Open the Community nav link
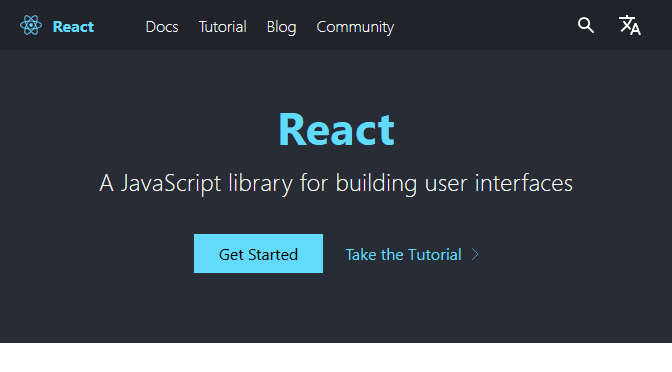The height and width of the screenshot is (372, 672). (355, 27)
